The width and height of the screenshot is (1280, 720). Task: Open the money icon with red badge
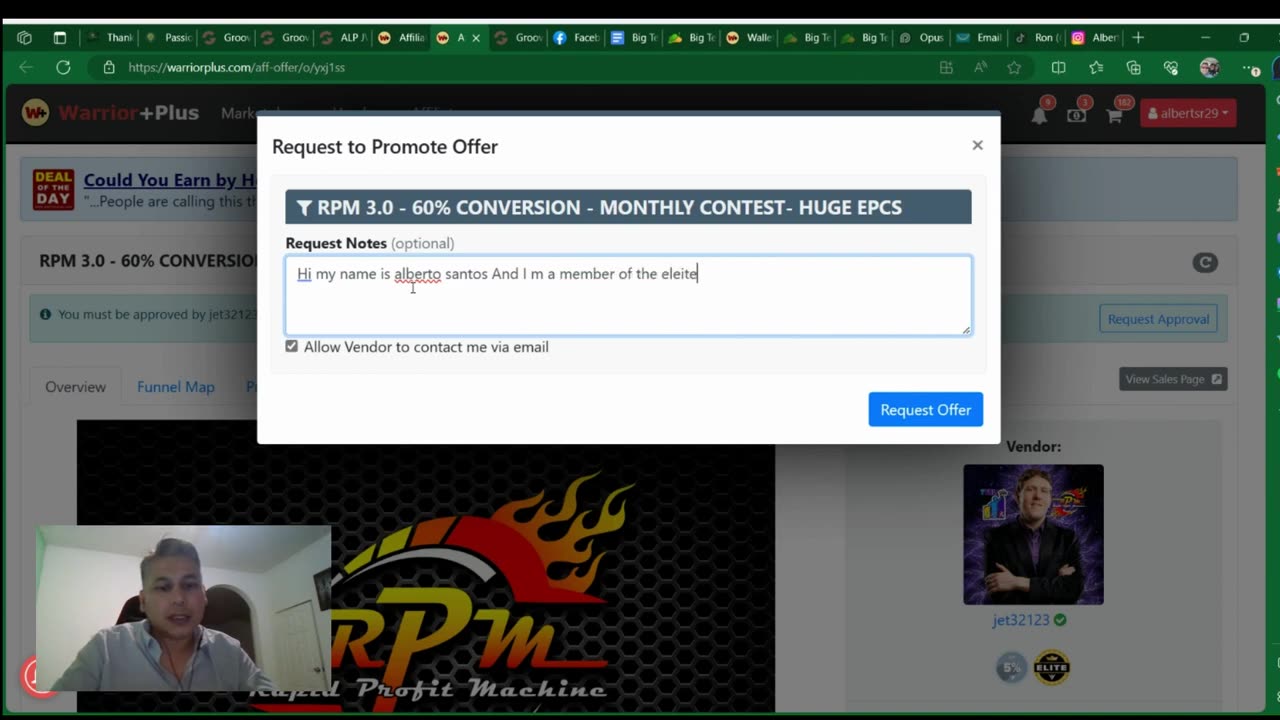tap(1077, 114)
